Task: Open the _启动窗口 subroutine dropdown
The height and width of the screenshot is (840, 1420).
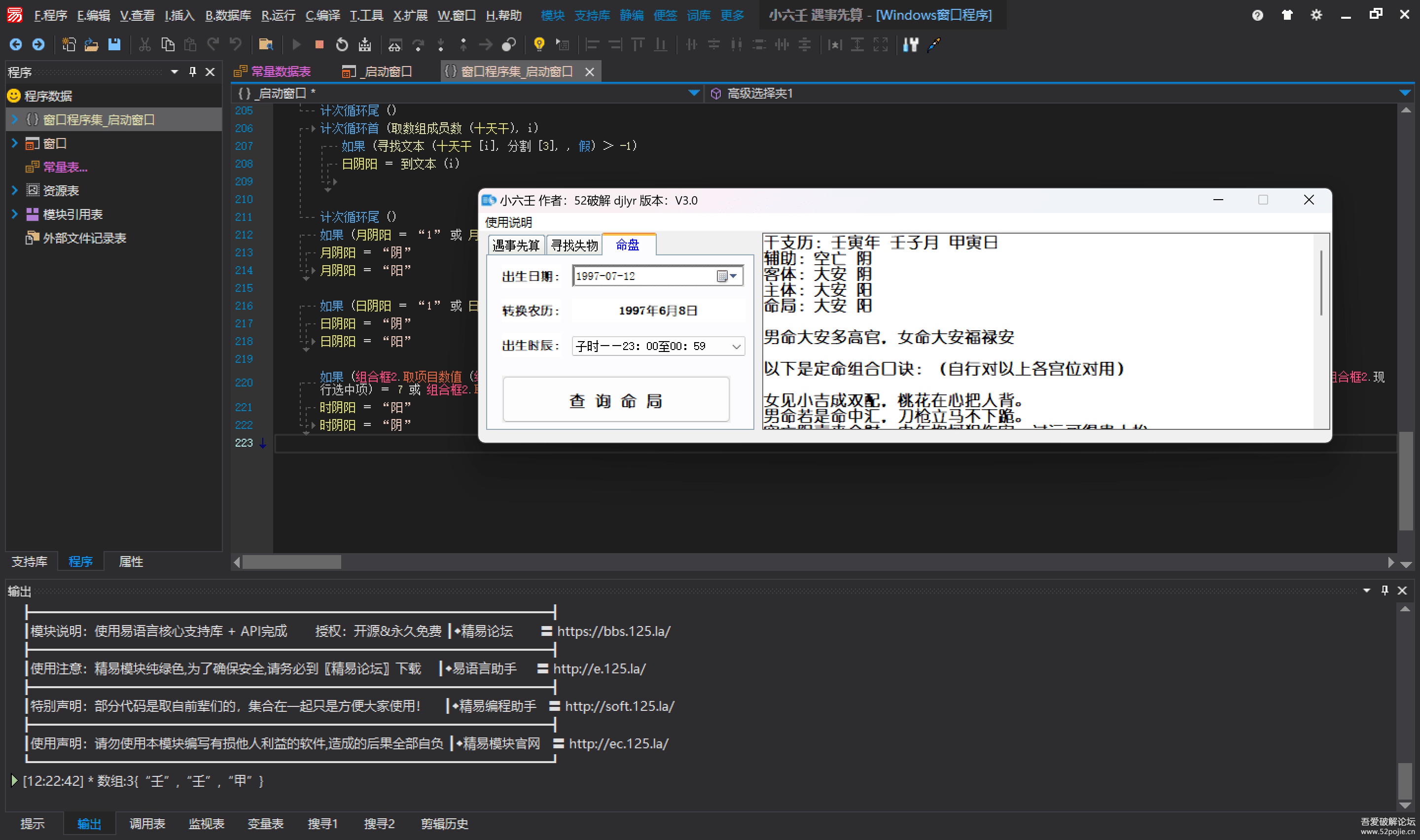Action: pyautogui.click(x=693, y=93)
